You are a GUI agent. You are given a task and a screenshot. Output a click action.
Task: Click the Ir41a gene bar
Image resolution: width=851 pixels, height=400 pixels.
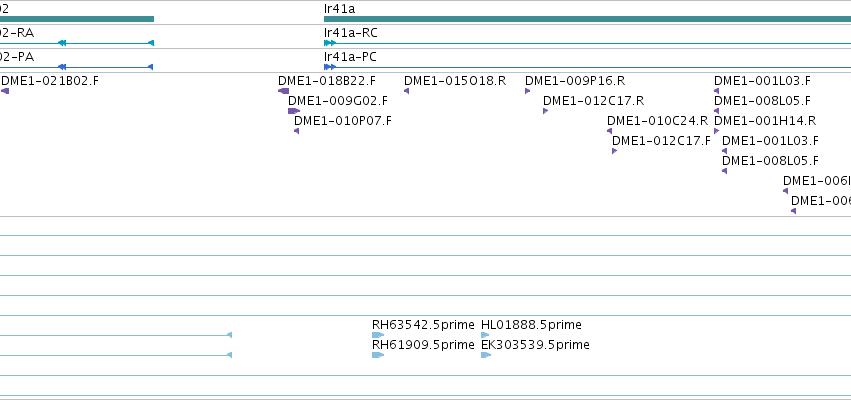587,19
